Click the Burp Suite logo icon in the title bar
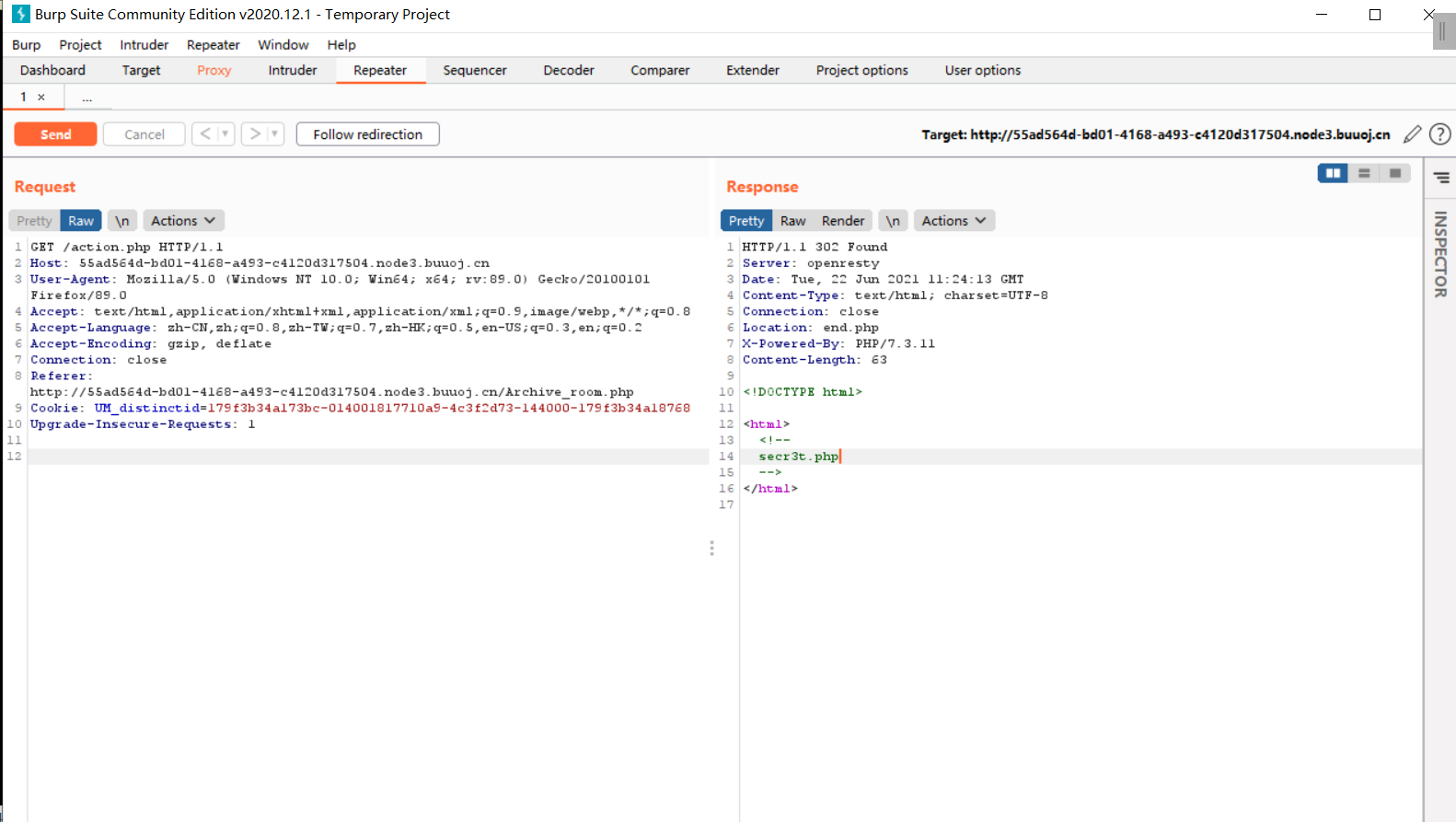 [x=20, y=14]
